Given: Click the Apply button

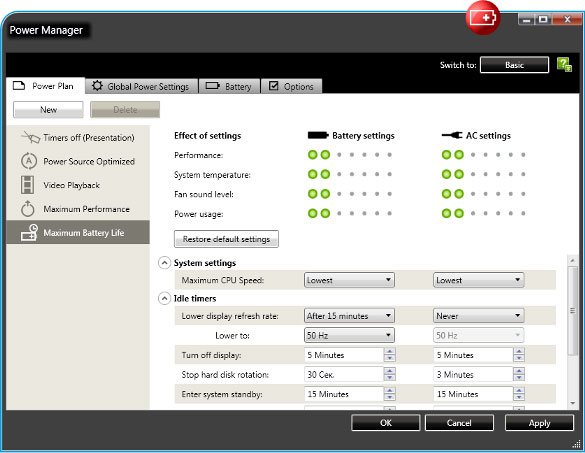Looking at the screenshot, I should click(539, 423).
